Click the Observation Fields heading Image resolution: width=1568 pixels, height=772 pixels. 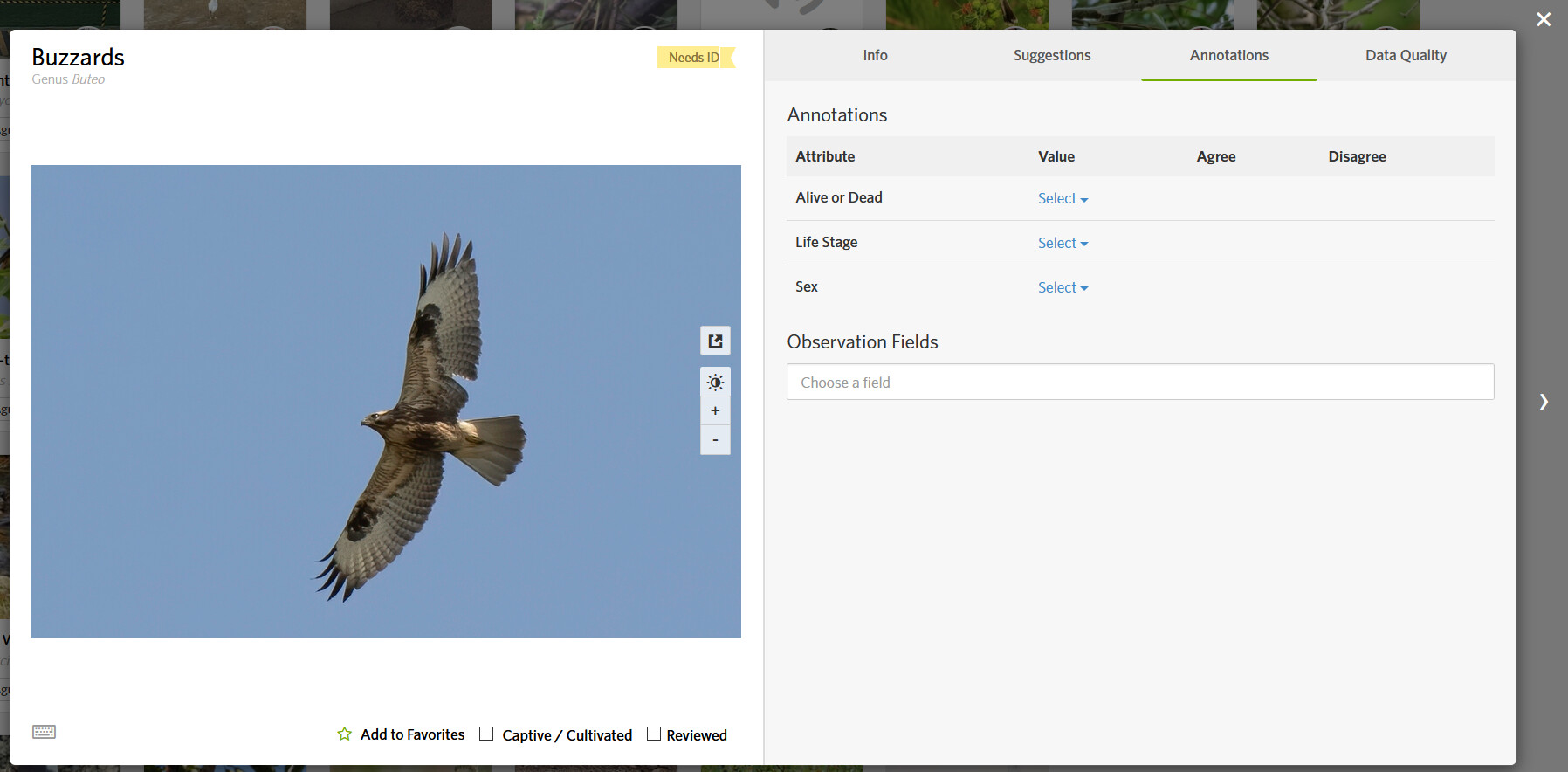pyautogui.click(x=863, y=341)
